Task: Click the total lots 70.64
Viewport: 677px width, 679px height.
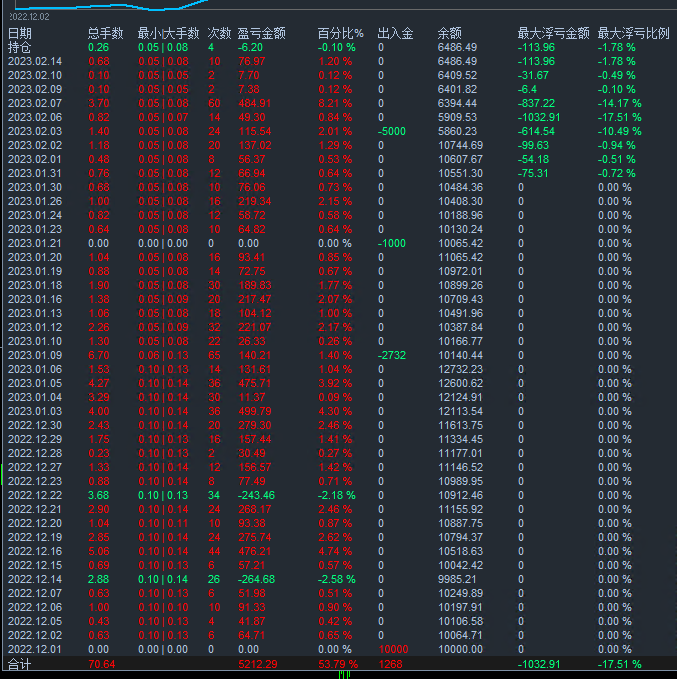Action: click(102, 665)
